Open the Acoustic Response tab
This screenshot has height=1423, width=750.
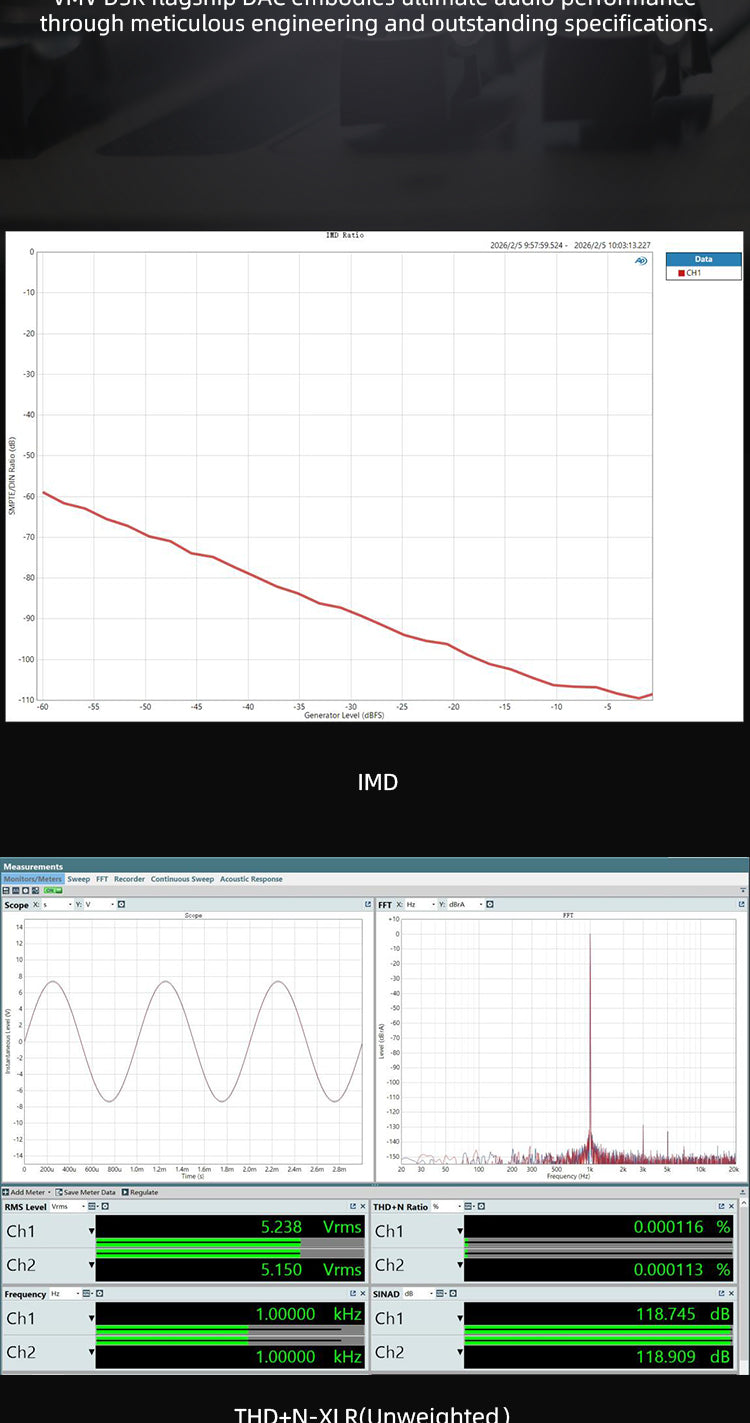point(251,879)
